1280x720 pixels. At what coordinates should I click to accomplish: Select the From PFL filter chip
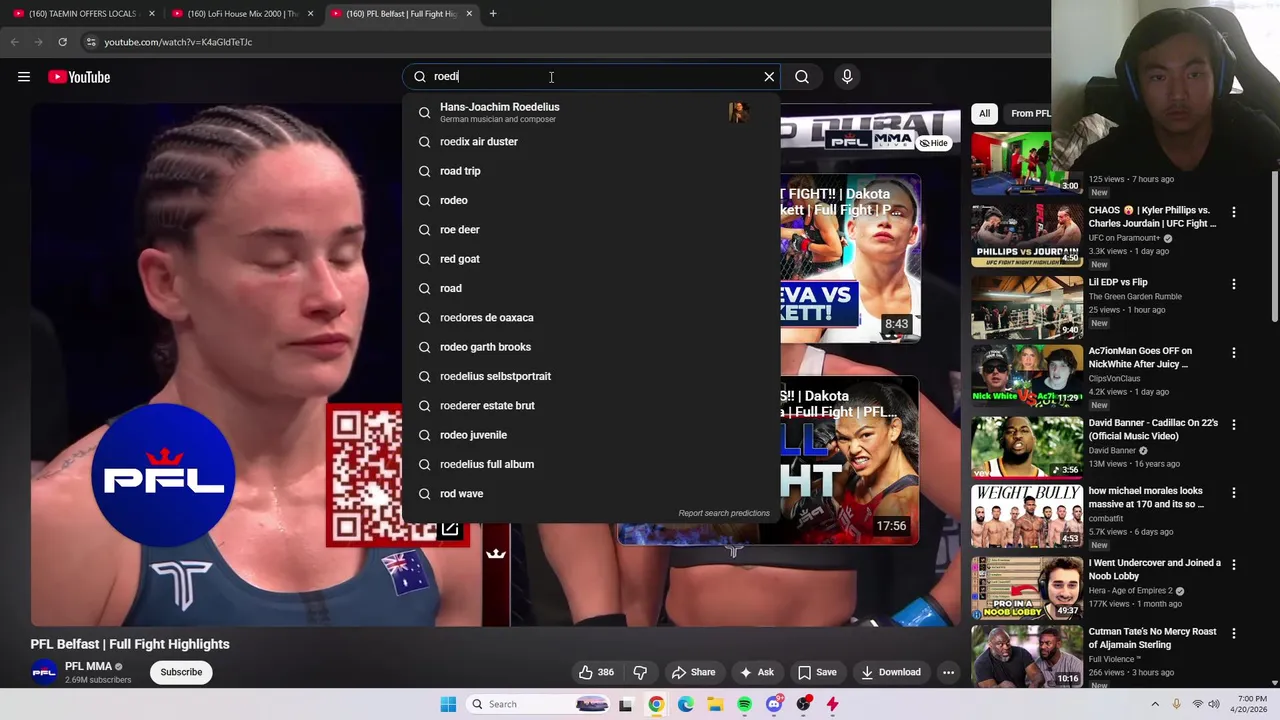(x=1030, y=113)
